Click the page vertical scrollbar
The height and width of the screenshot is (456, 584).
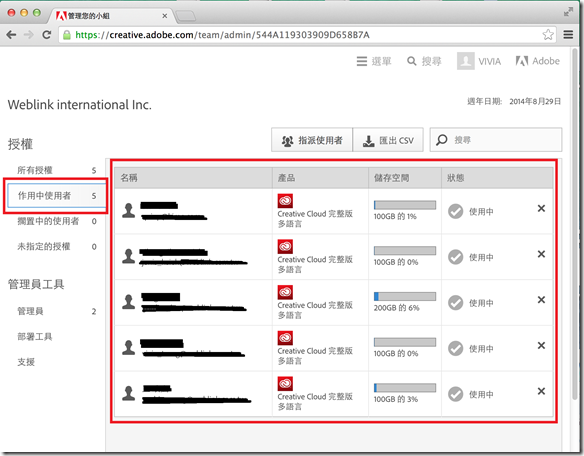[575, 224]
